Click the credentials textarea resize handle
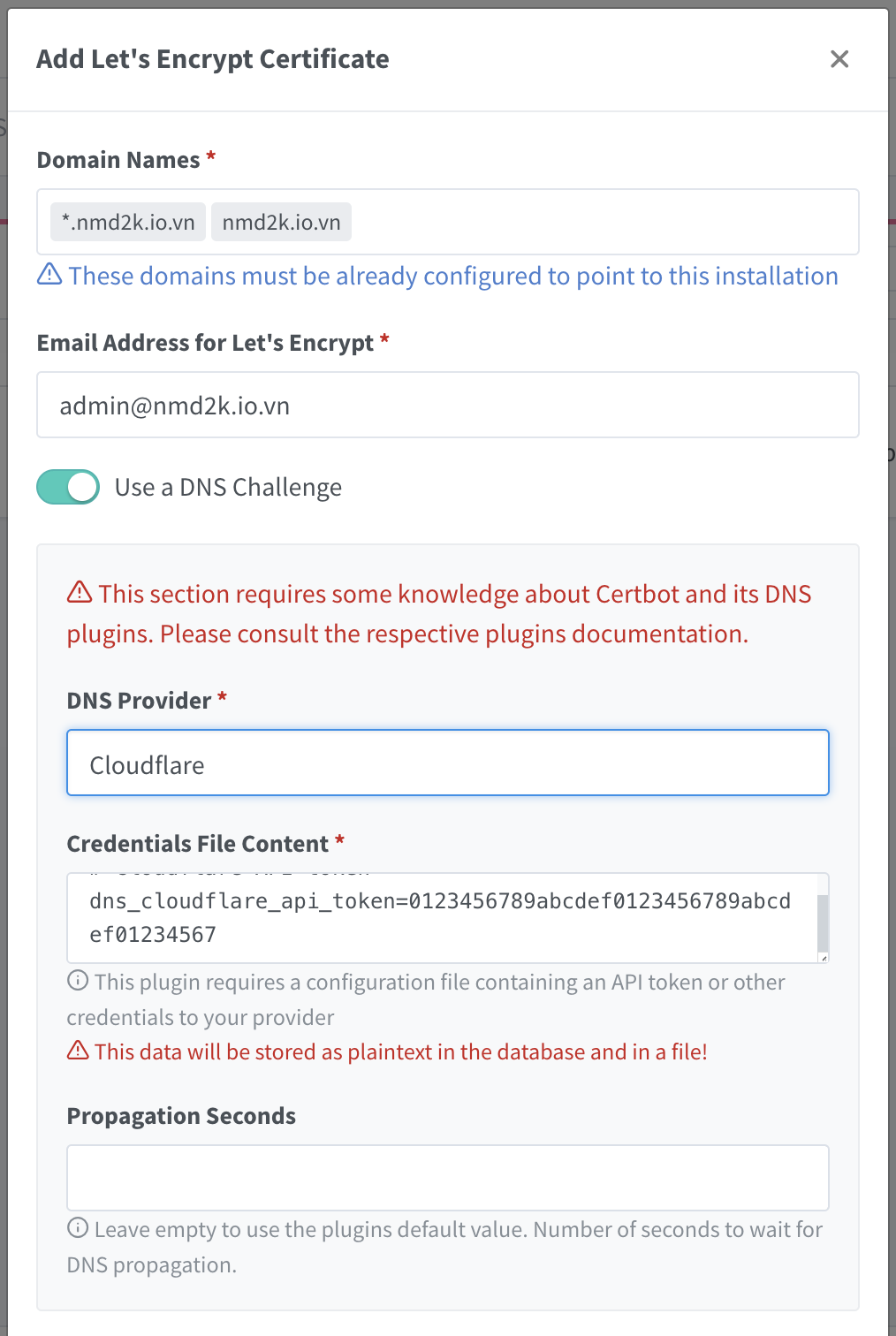 pyautogui.click(x=824, y=958)
